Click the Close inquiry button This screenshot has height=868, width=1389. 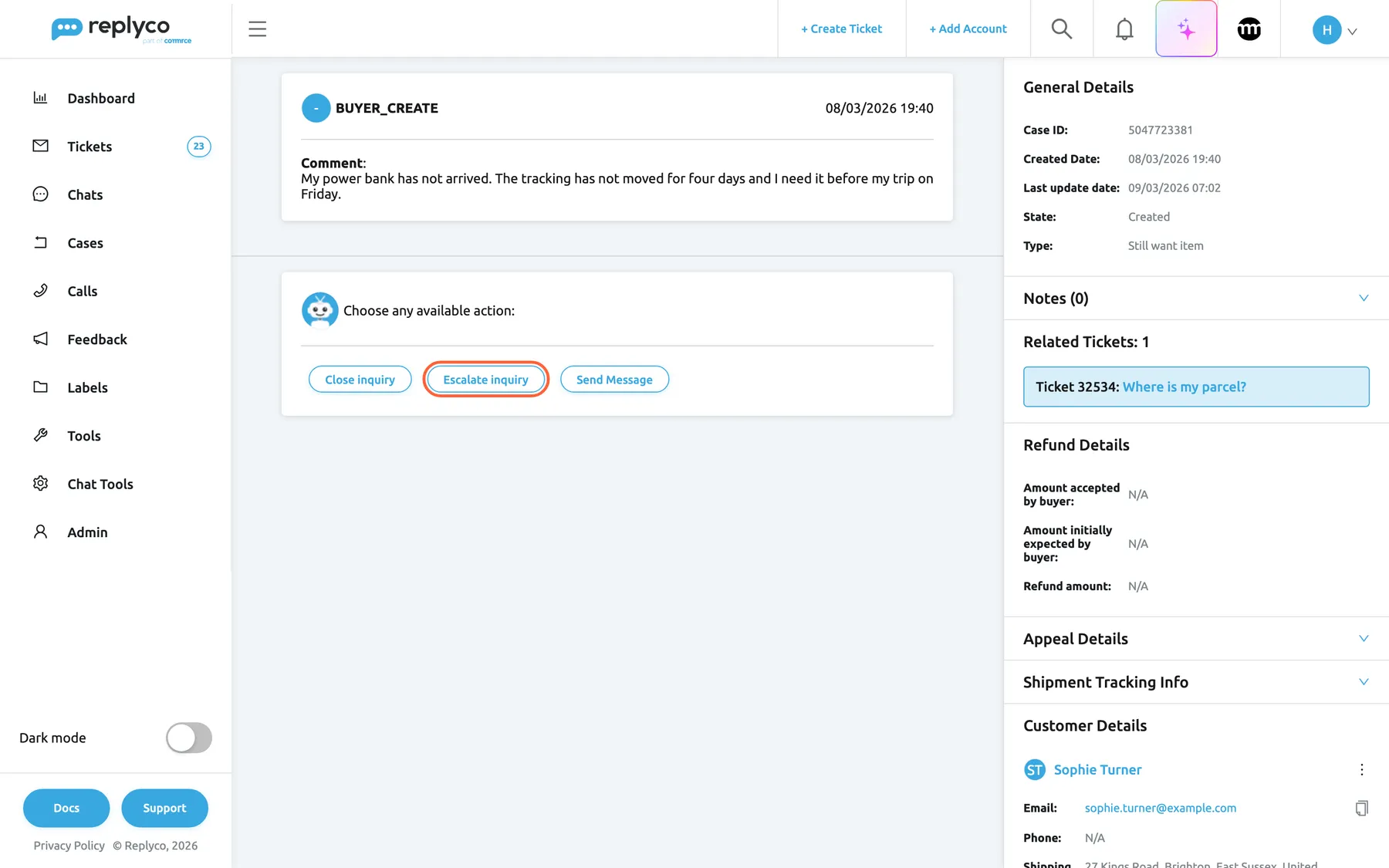360,380
